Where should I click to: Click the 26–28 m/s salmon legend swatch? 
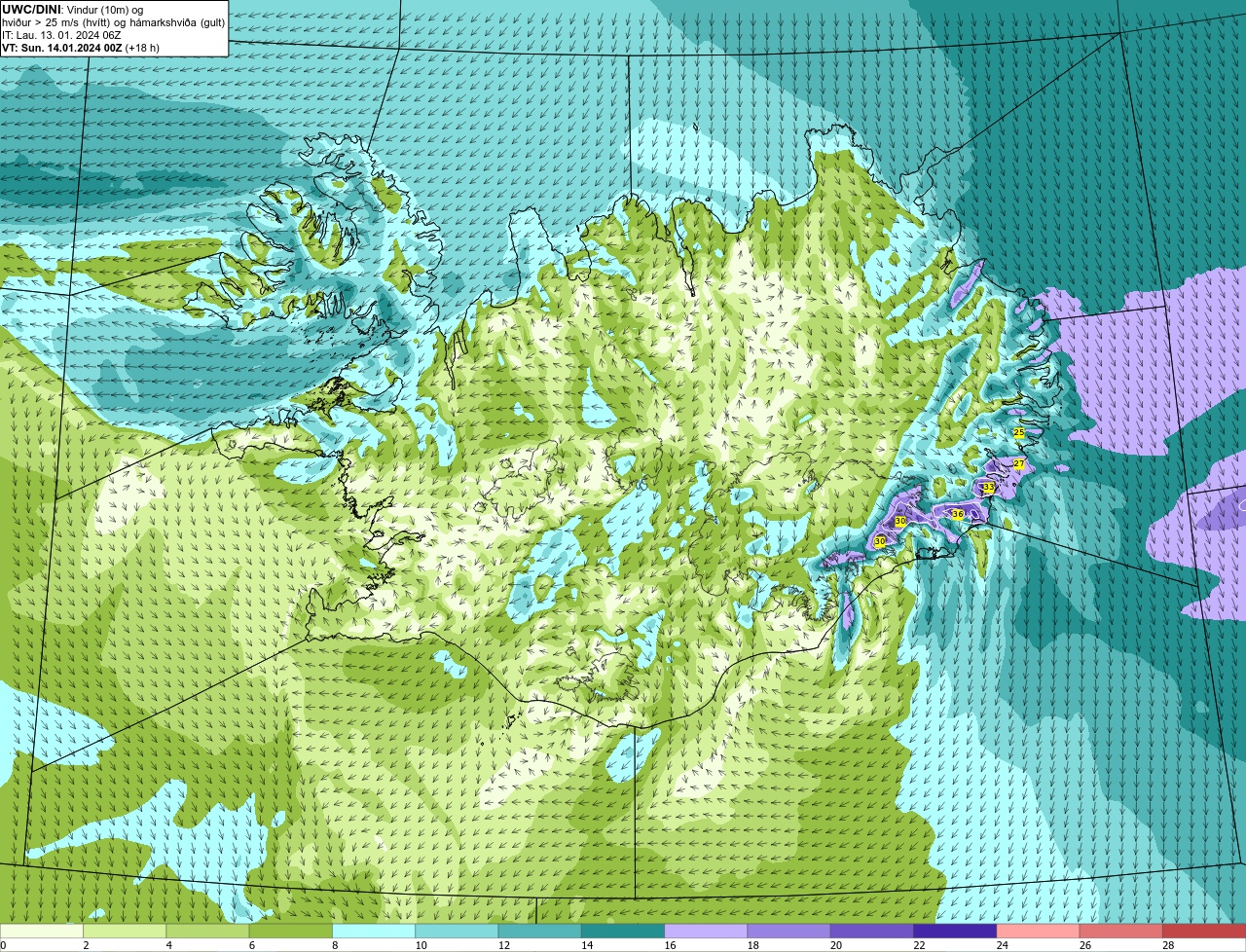[x=1121, y=931]
